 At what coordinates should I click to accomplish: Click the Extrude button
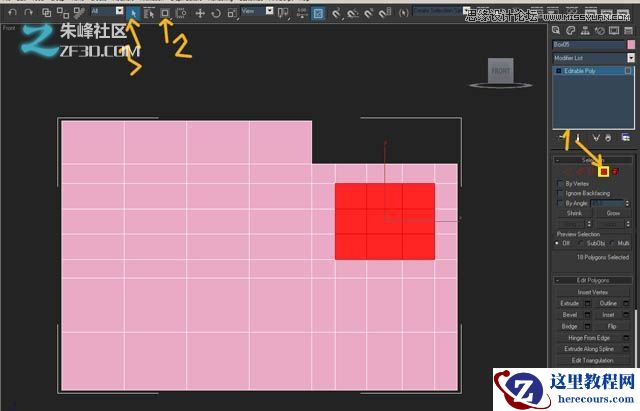(570, 303)
